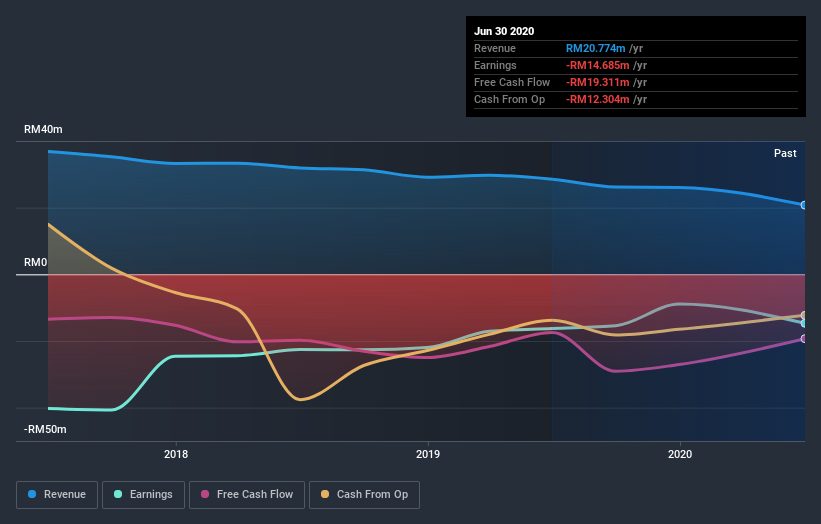Image resolution: width=821 pixels, height=524 pixels.
Task: Click the RM20.774m revenue value
Action: click(x=595, y=48)
